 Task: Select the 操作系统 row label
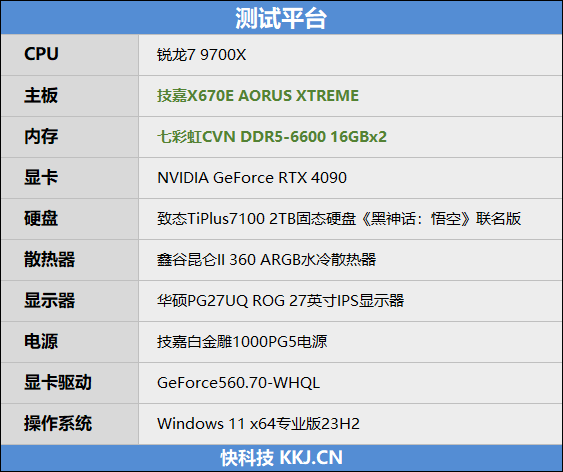tap(58, 423)
